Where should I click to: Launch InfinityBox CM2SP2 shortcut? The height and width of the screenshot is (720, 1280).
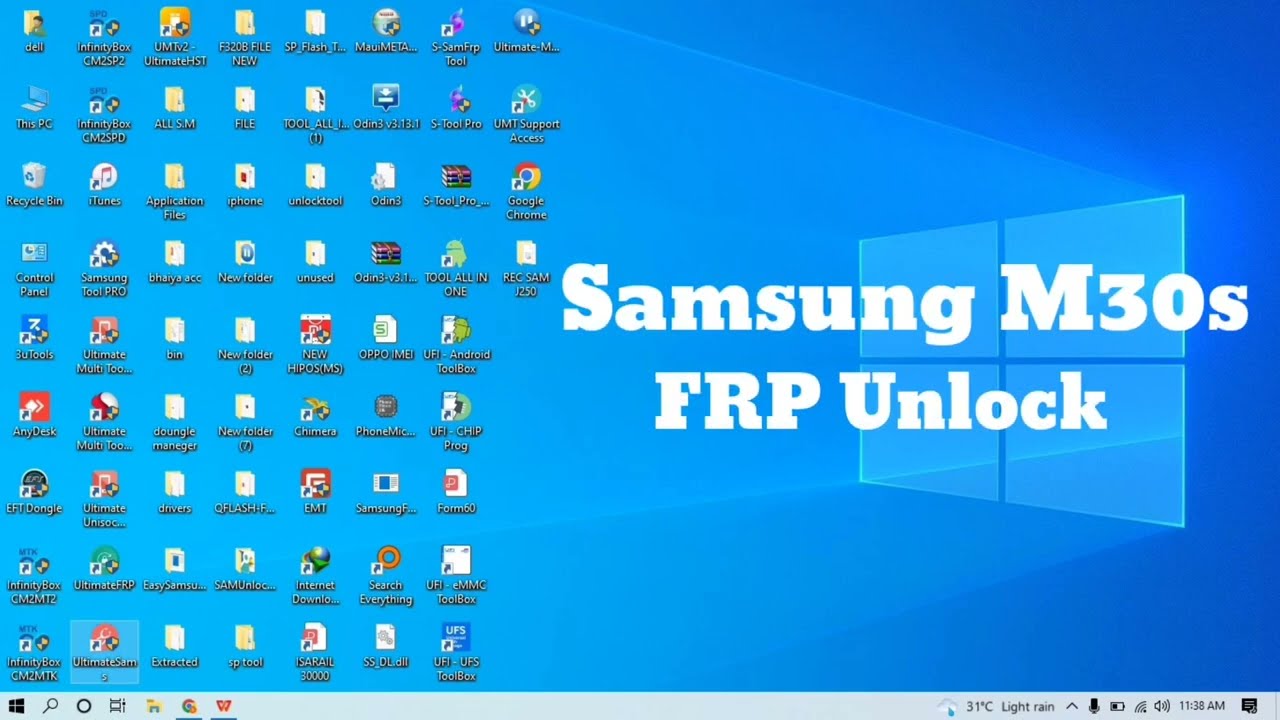point(104,37)
